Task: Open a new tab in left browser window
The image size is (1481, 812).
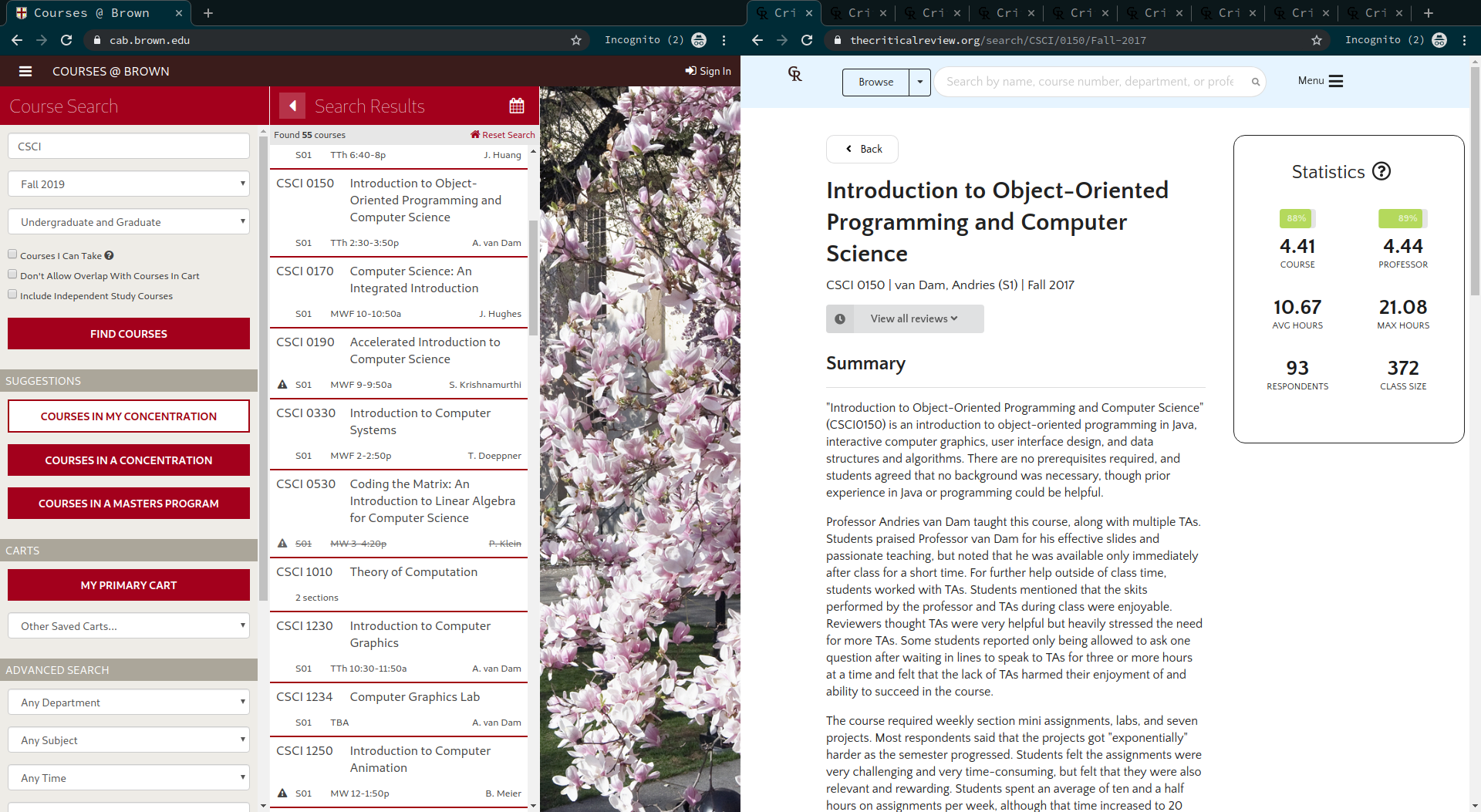Action: 208,13
